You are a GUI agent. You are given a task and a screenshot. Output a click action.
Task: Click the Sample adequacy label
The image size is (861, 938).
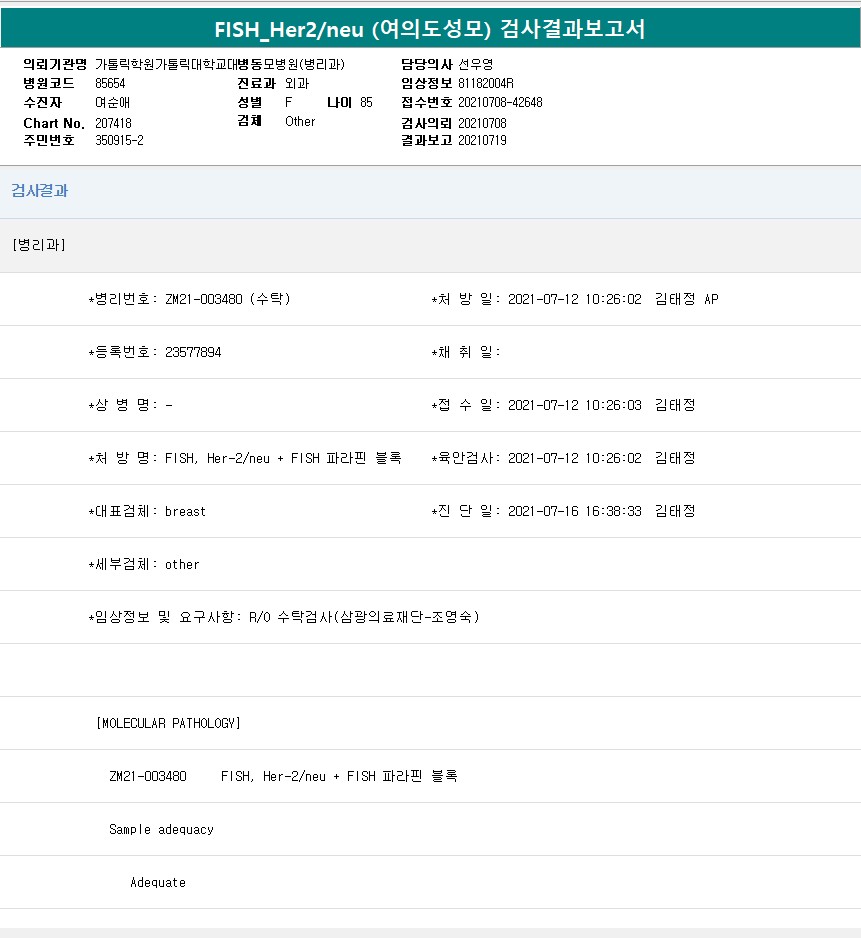click(x=161, y=830)
